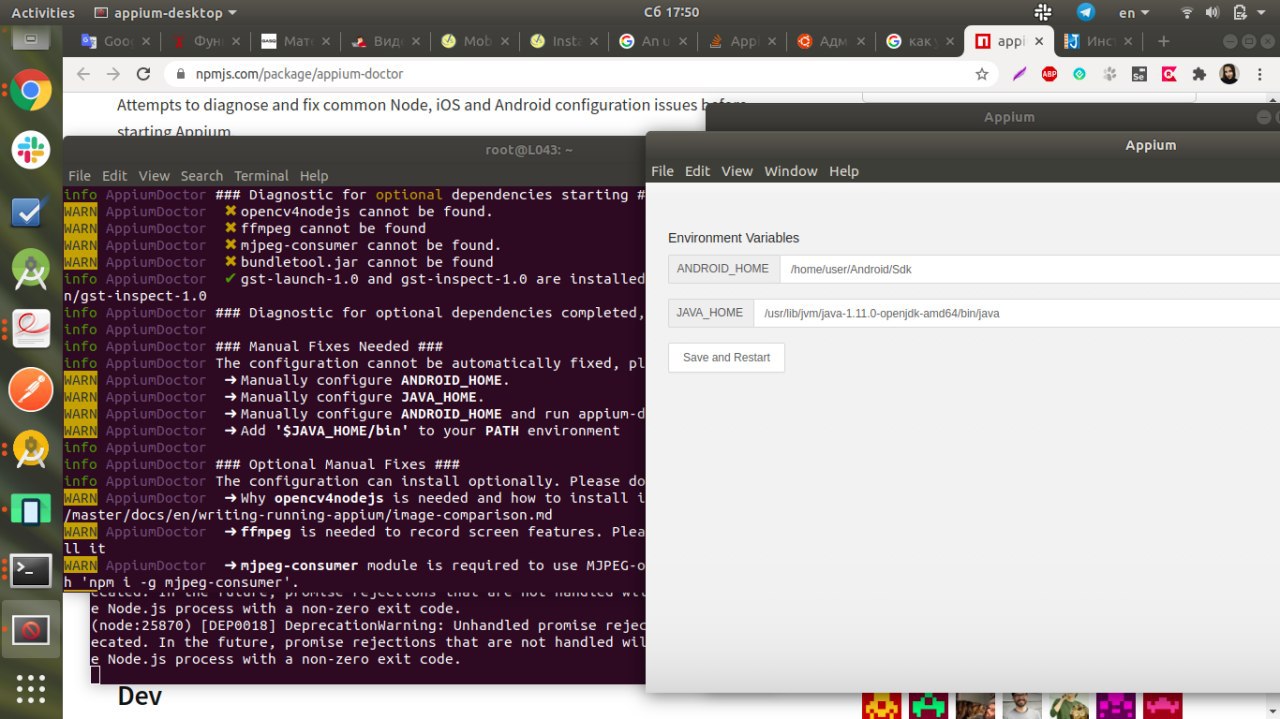Screen dimensions: 1280x719
Task: Click the Save and Restart button
Action: pos(726,357)
